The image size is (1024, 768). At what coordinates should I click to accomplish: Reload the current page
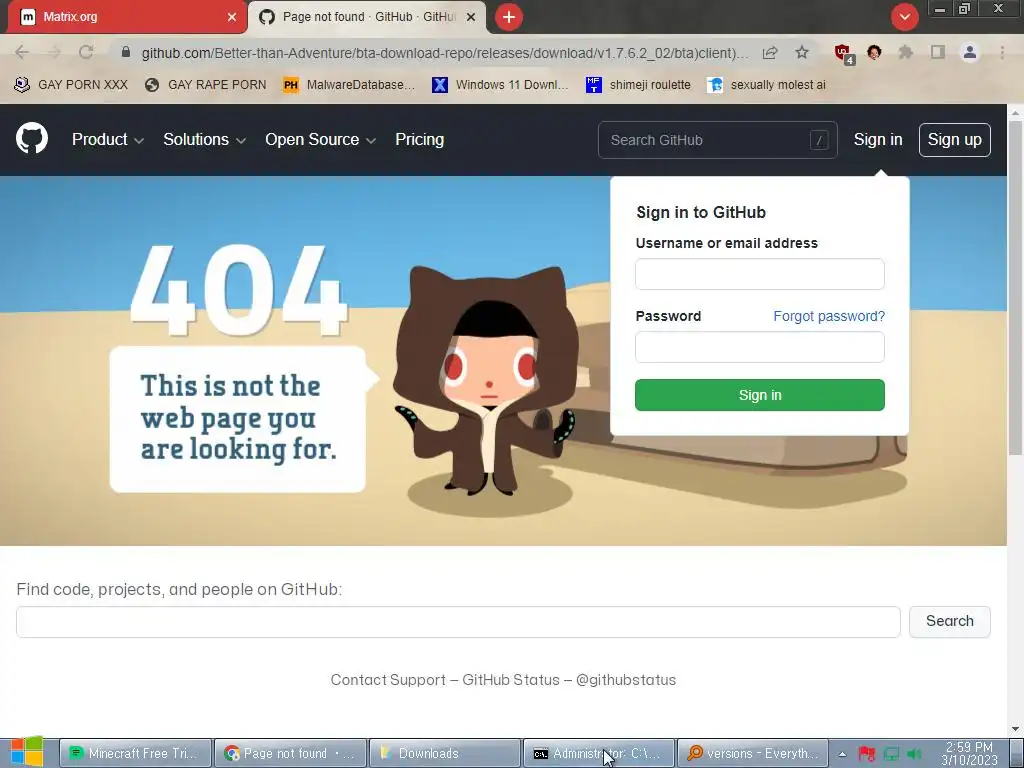[86, 52]
